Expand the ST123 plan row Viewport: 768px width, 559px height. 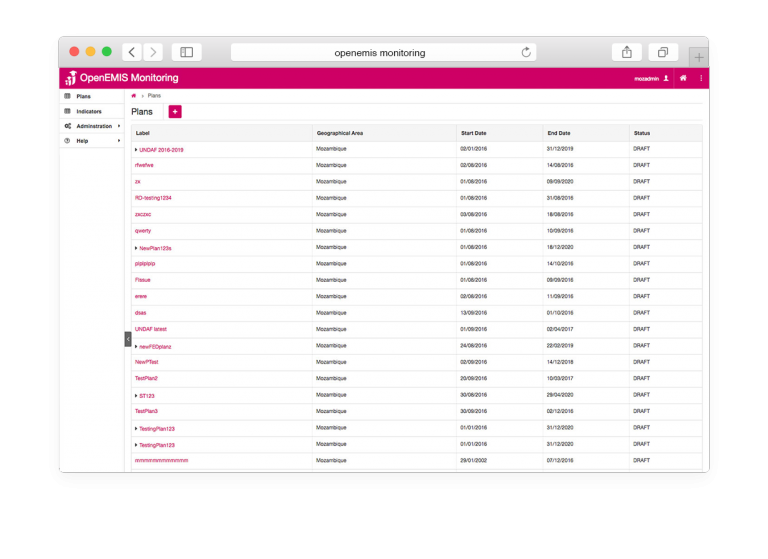[x=136, y=395]
